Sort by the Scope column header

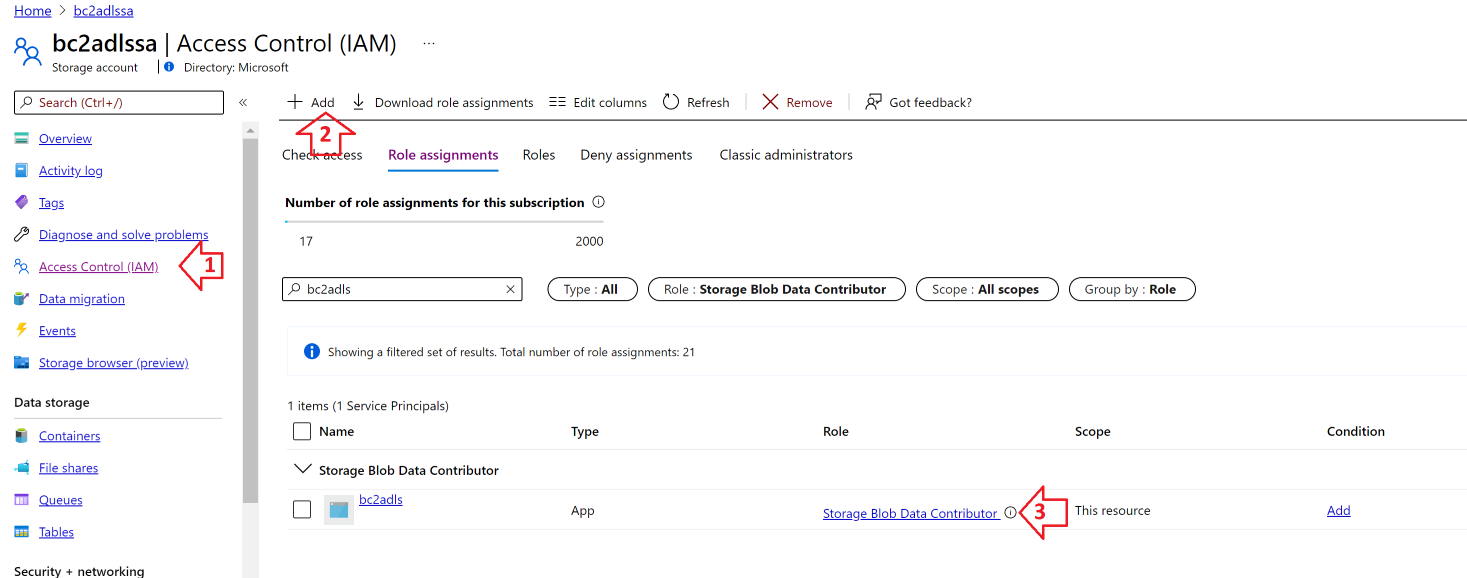pos(1092,431)
